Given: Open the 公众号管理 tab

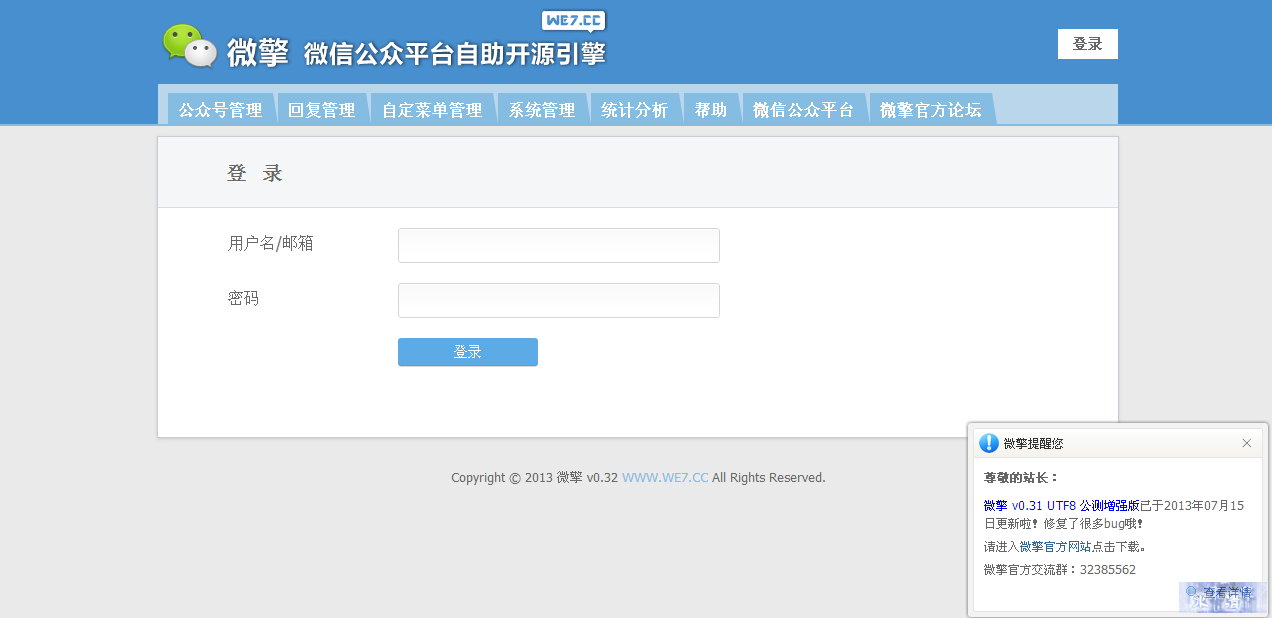Looking at the screenshot, I should (x=220, y=110).
